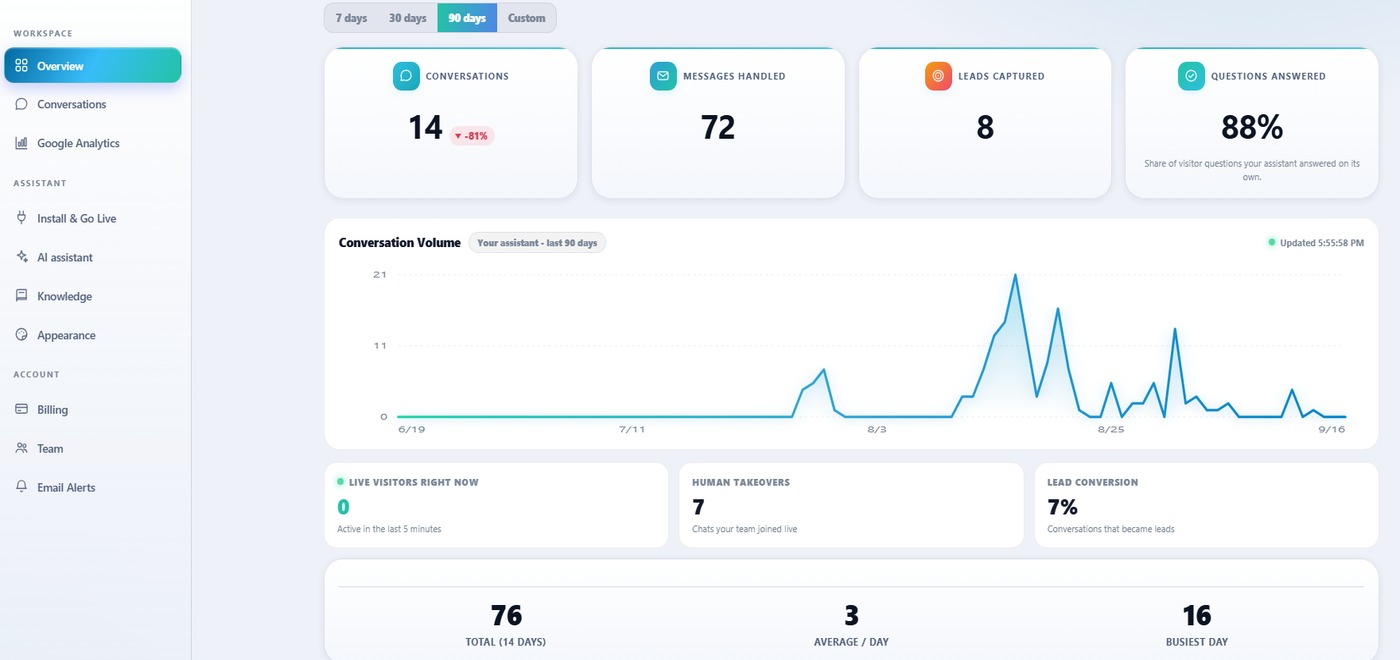This screenshot has height=660, width=1400.
Task: Click the 9/16 label on chart axis
Action: coord(1332,429)
